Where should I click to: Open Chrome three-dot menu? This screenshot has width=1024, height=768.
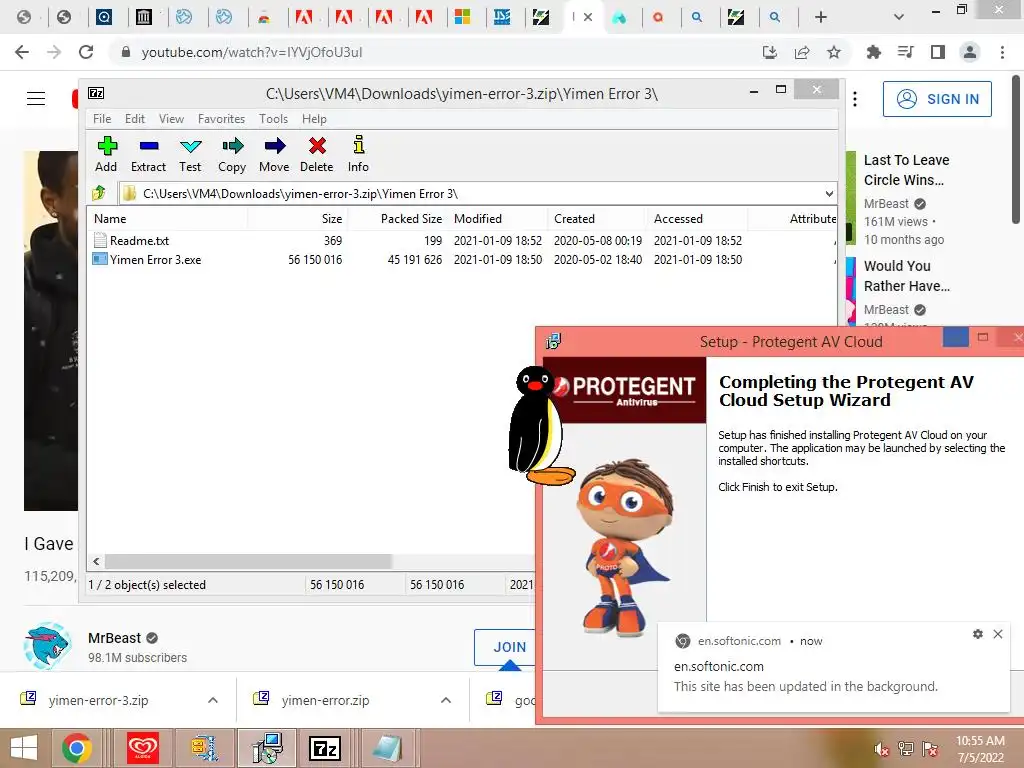1002,52
